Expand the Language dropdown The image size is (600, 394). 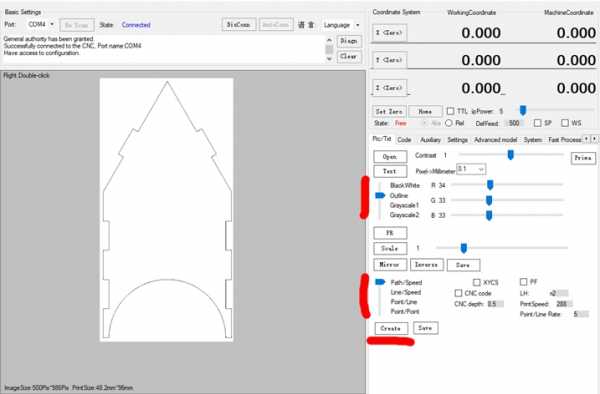tap(342, 25)
